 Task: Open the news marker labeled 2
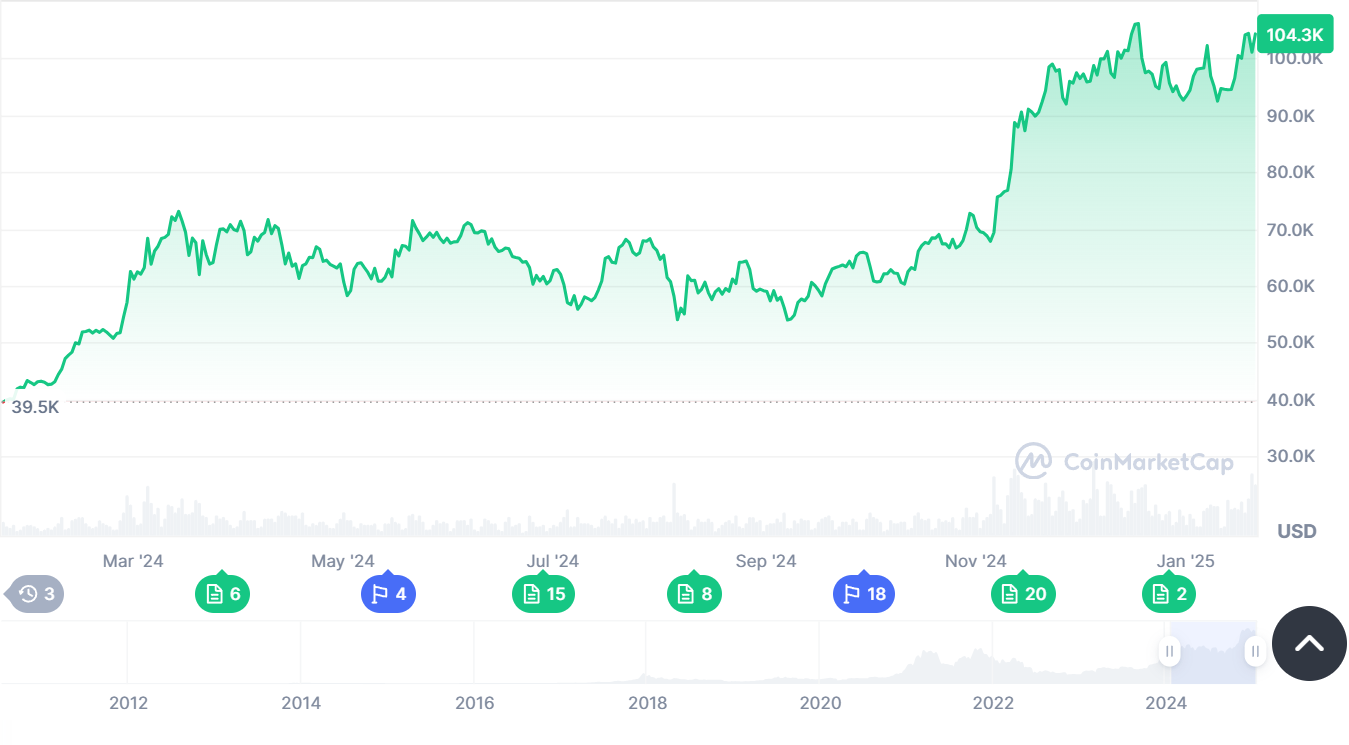1169,594
